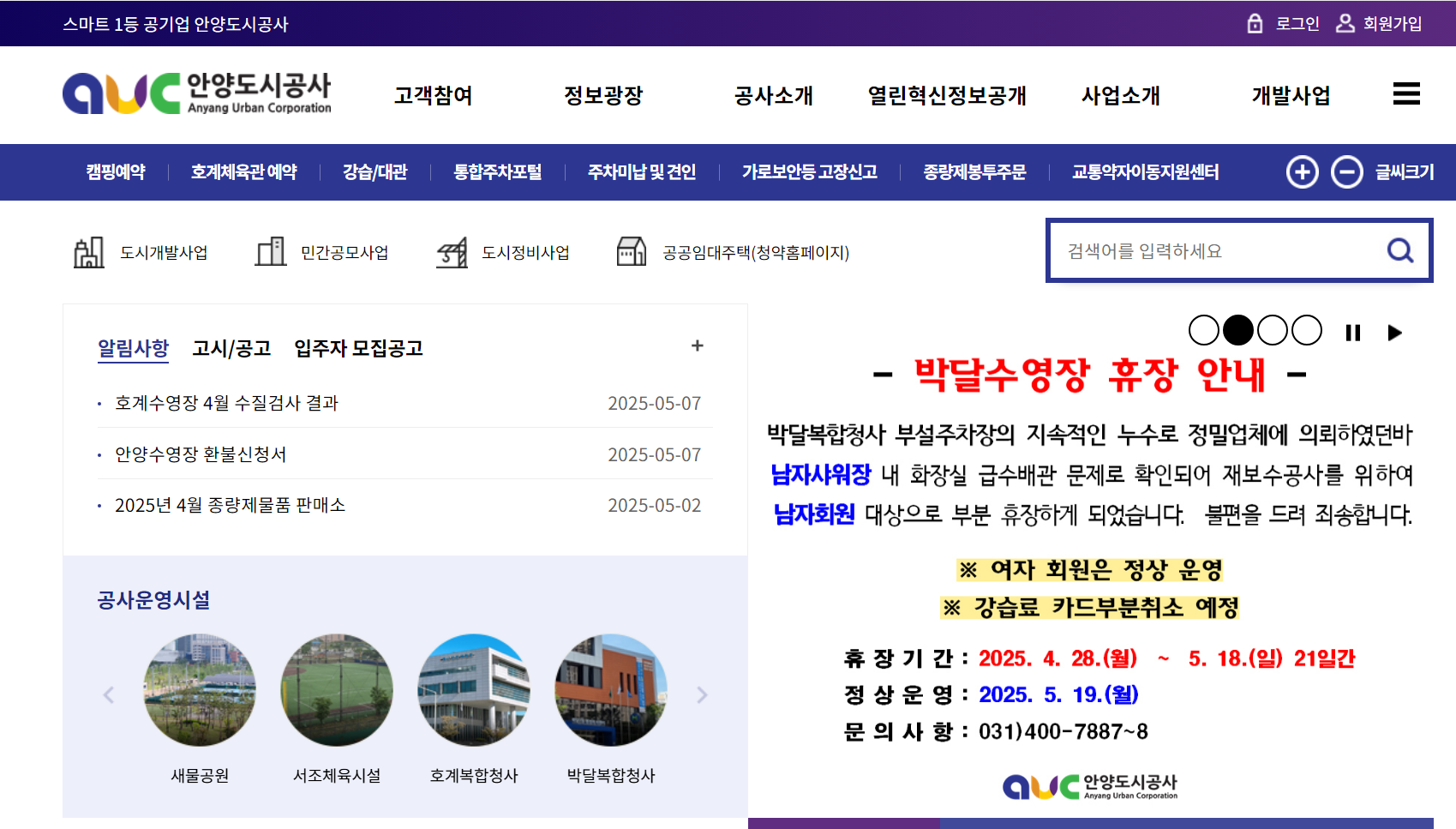Open the 정보광장 main menu
Screen dimensions: 1456x829
coord(603,95)
